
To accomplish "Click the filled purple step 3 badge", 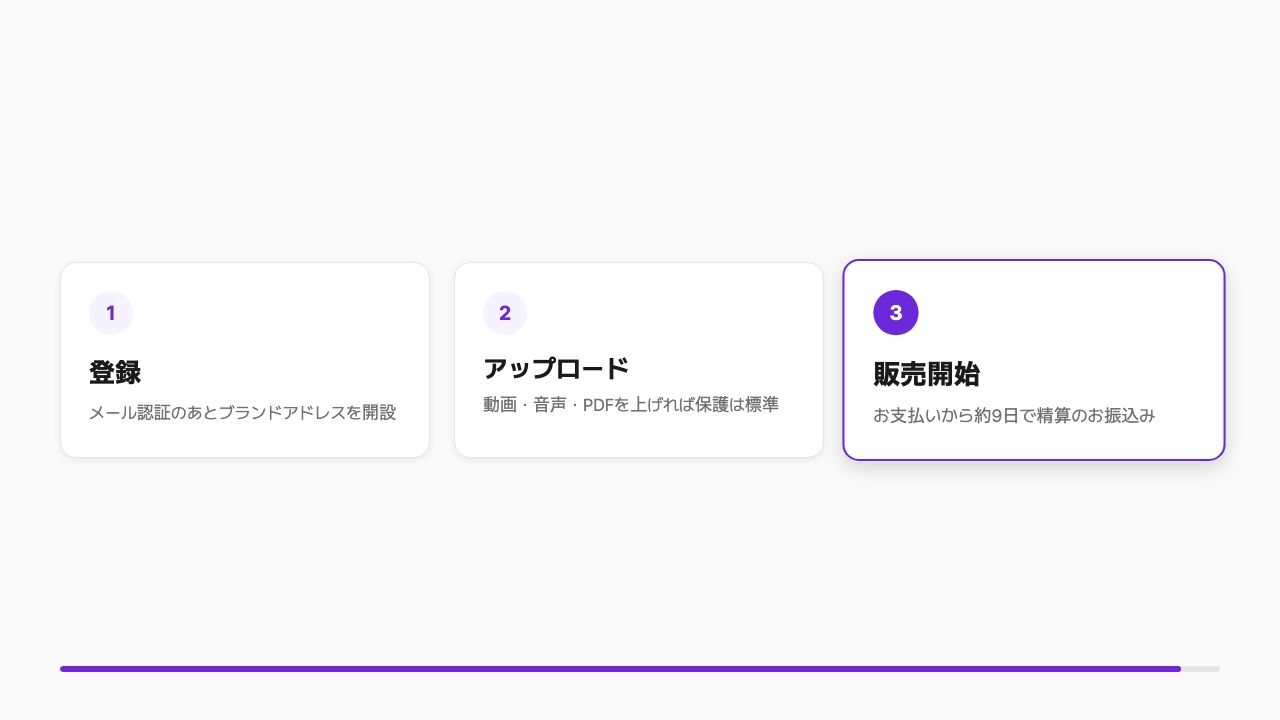I will (x=896, y=312).
